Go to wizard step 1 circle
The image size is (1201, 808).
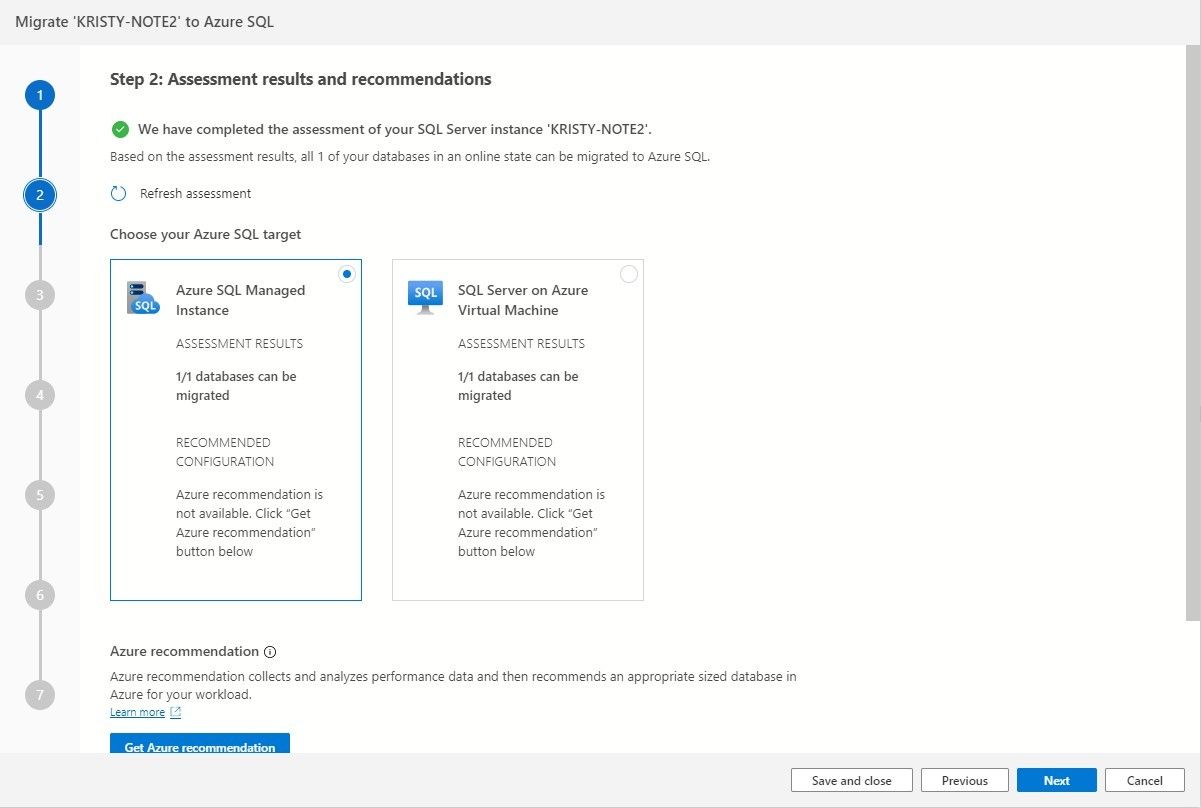click(40, 96)
